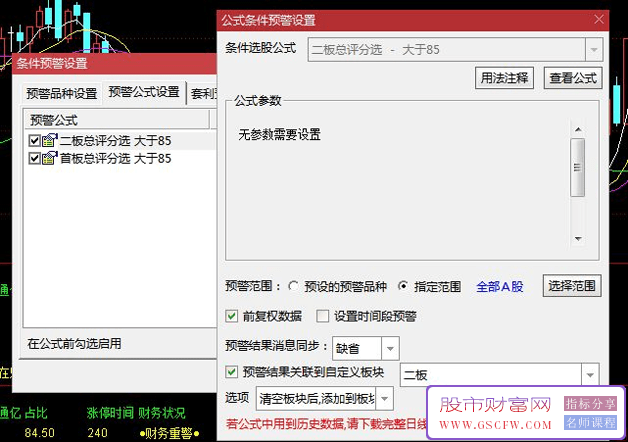Click the 预警公式 column header

tap(116, 120)
